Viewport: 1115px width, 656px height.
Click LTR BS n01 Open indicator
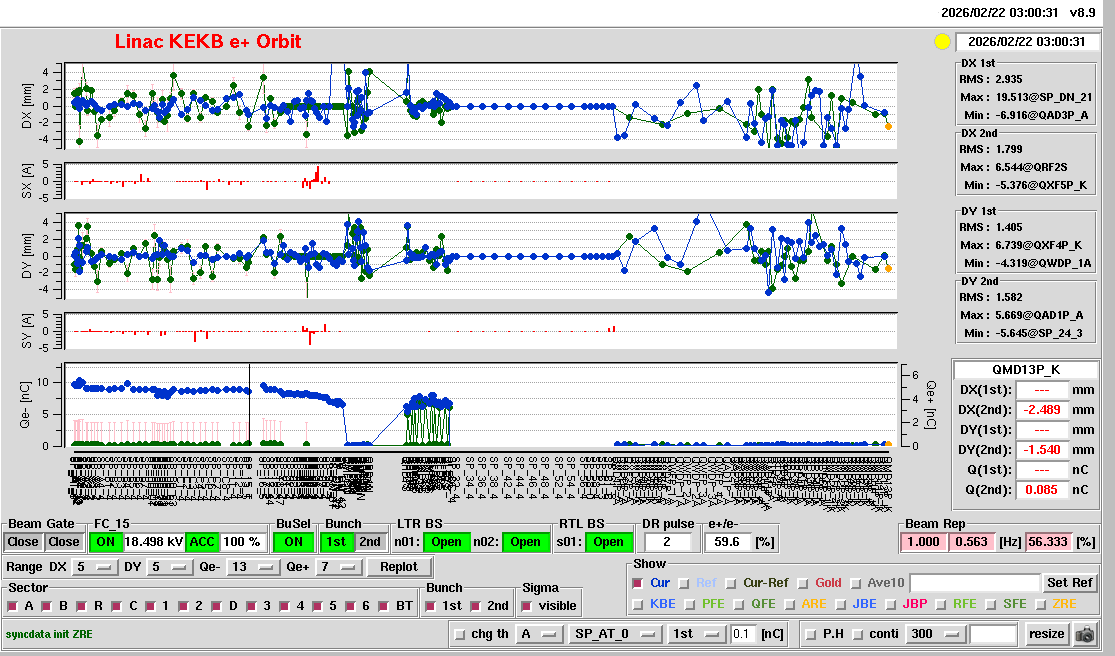pyautogui.click(x=446, y=542)
